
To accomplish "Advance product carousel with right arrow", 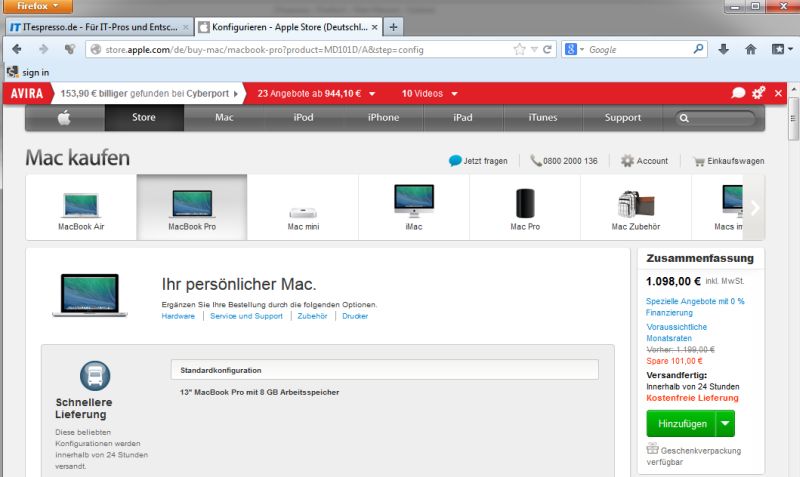I will (x=755, y=208).
